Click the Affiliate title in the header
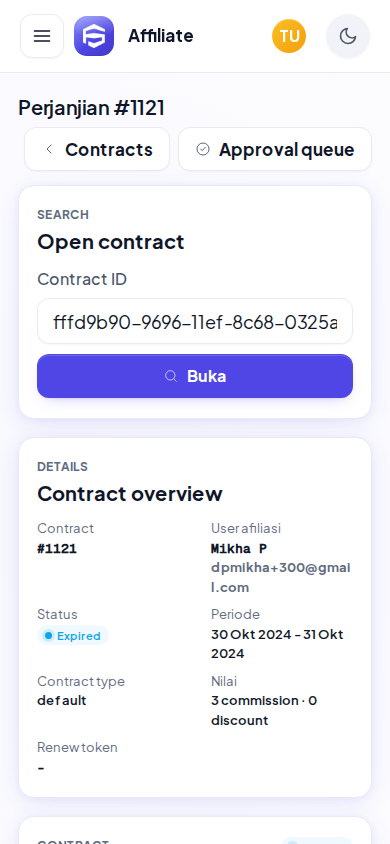The height and width of the screenshot is (844, 390). coord(160,36)
